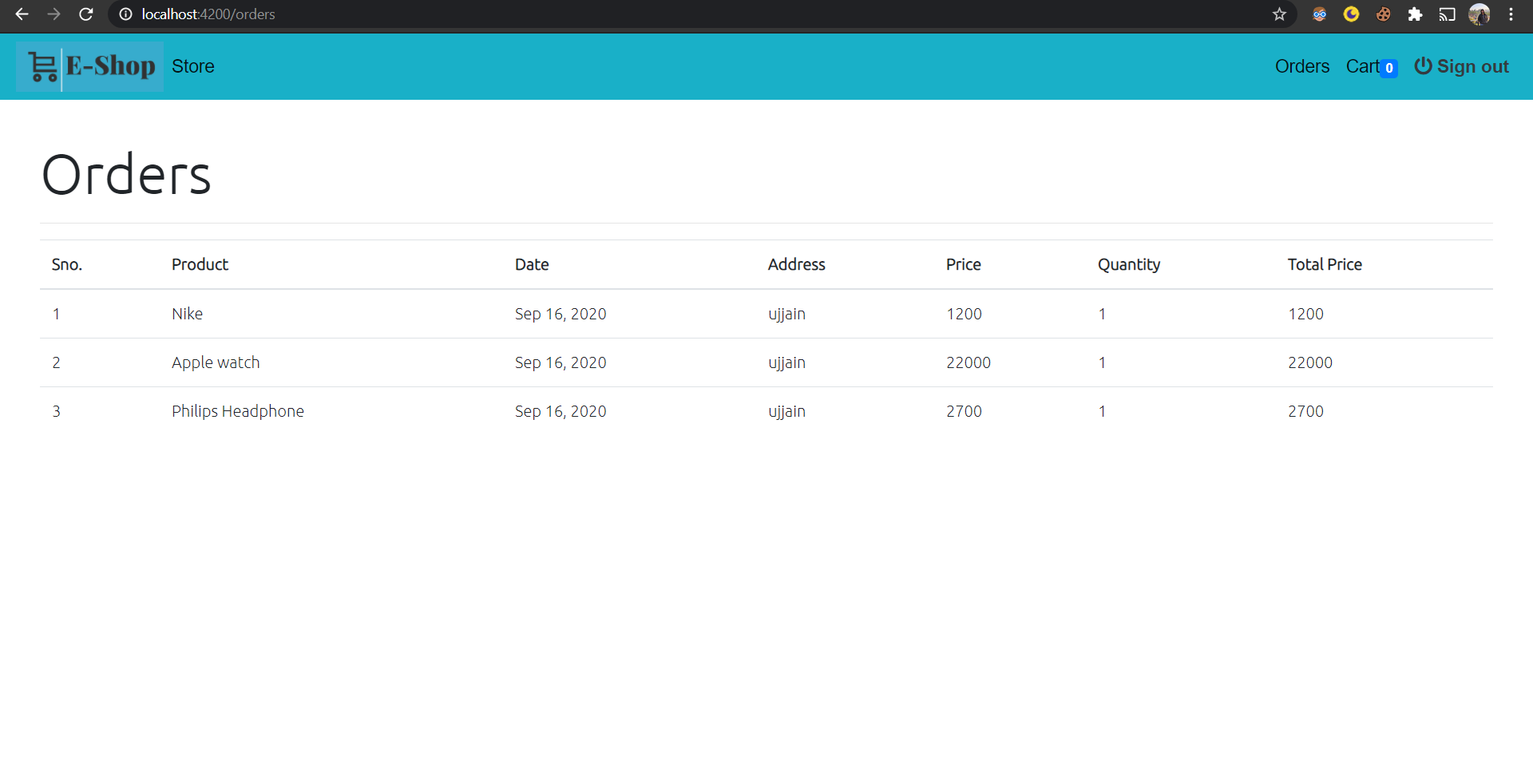1533x784 pixels.
Task: Open the Cart link
Action: point(1362,66)
